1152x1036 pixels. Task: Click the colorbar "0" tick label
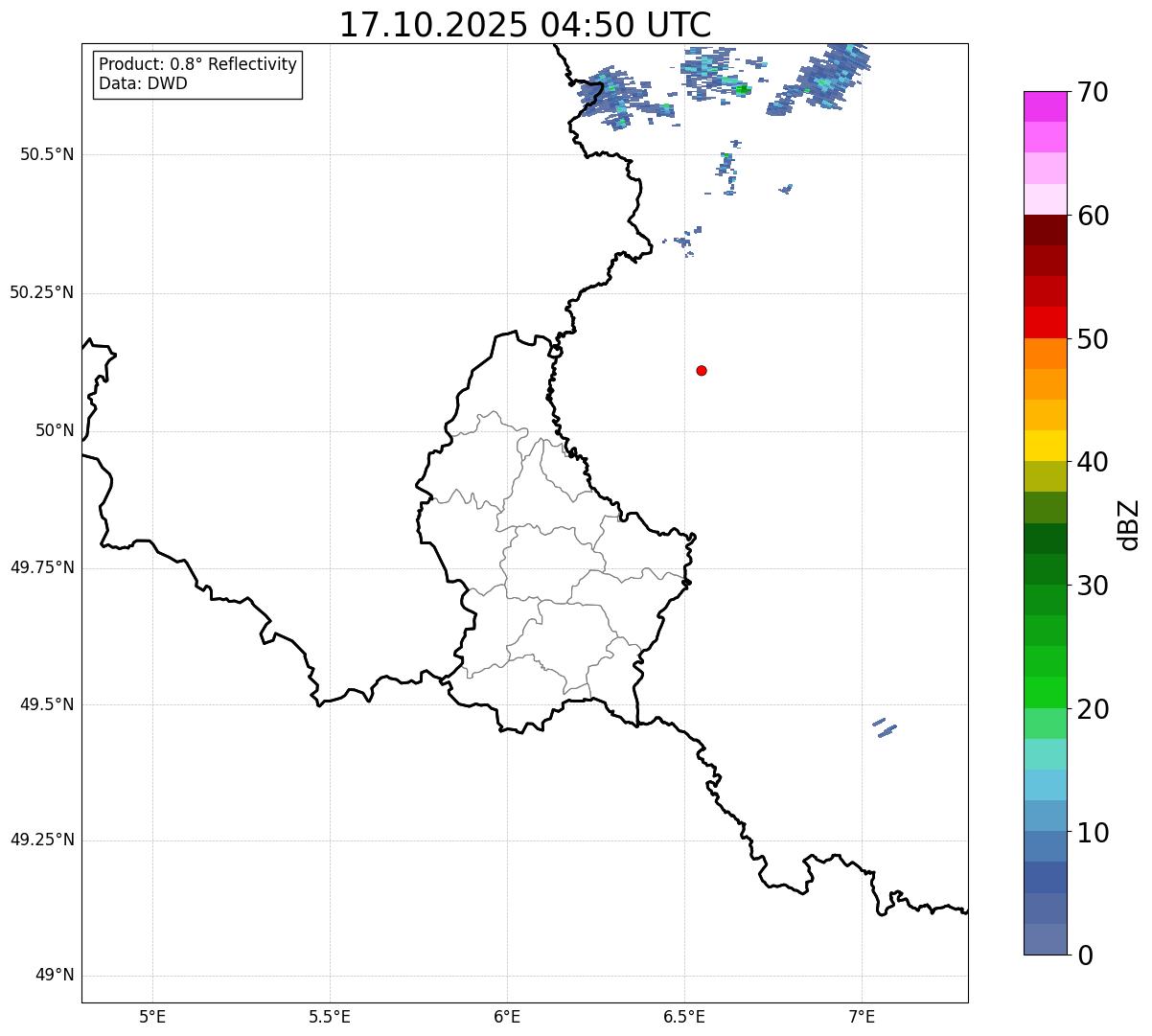point(1084,955)
